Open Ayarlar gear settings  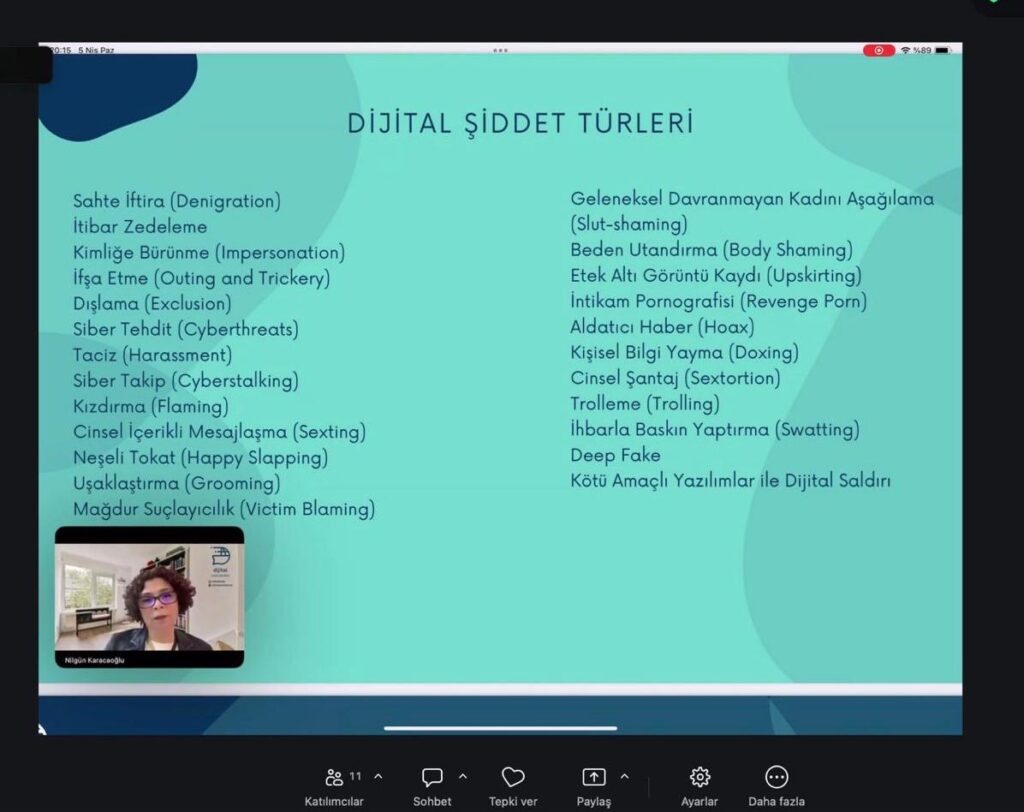(700, 777)
